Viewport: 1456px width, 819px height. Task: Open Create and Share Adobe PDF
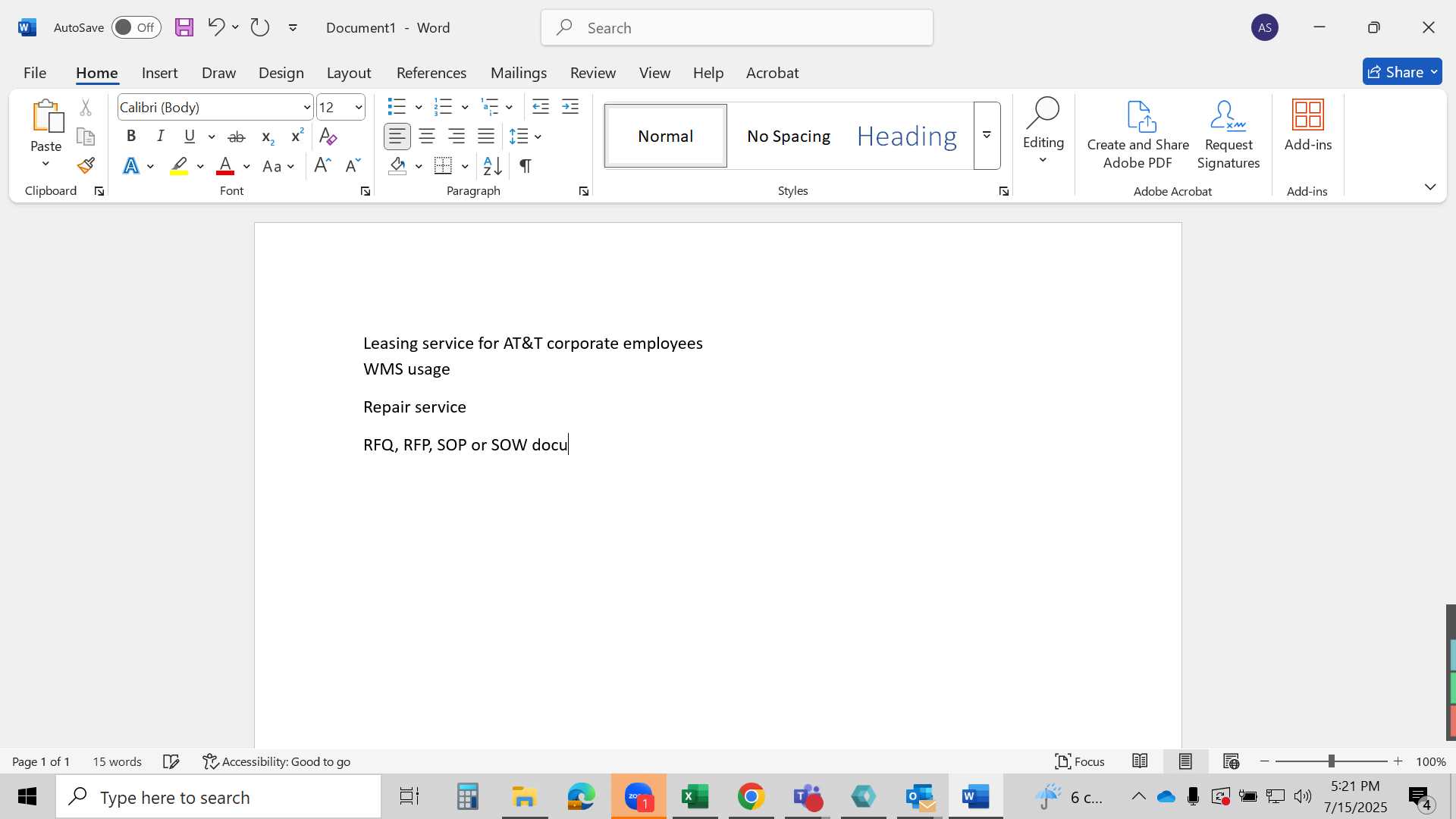[1137, 135]
